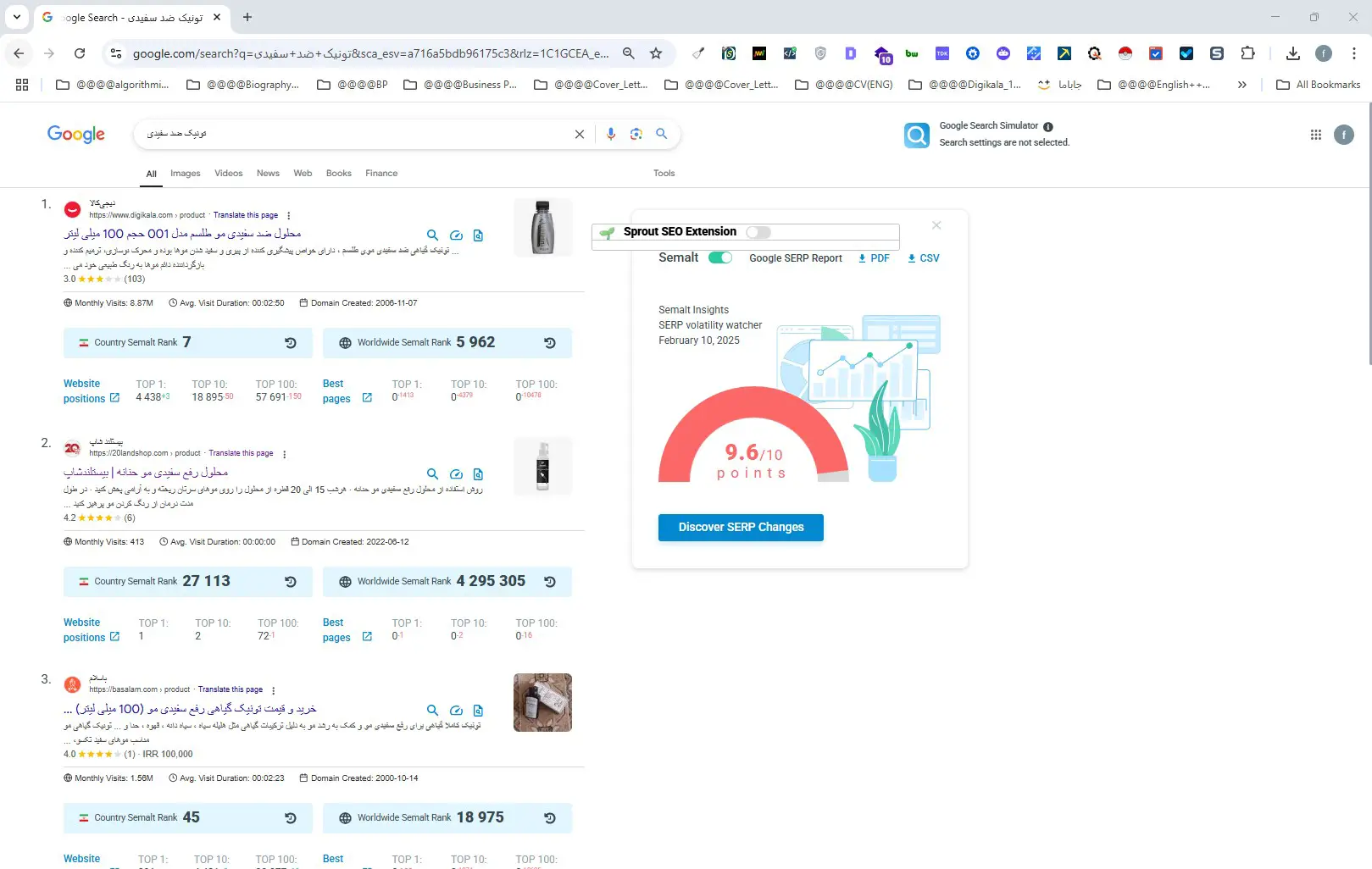This screenshot has height=869, width=1372.
Task: Open the Google apps grid icon
Action: click(x=1315, y=135)
